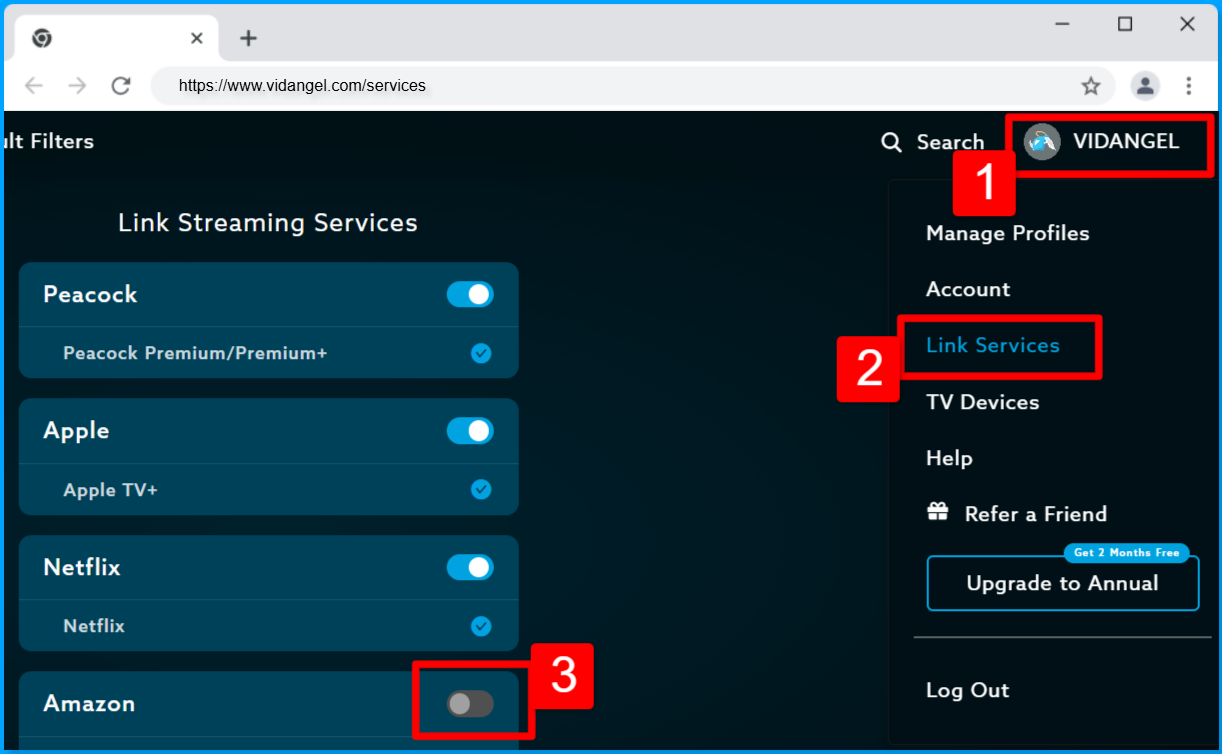Open the Search magnifying glass icon
The width and height of the screenshot is (1222, 754).
(891, 142)
